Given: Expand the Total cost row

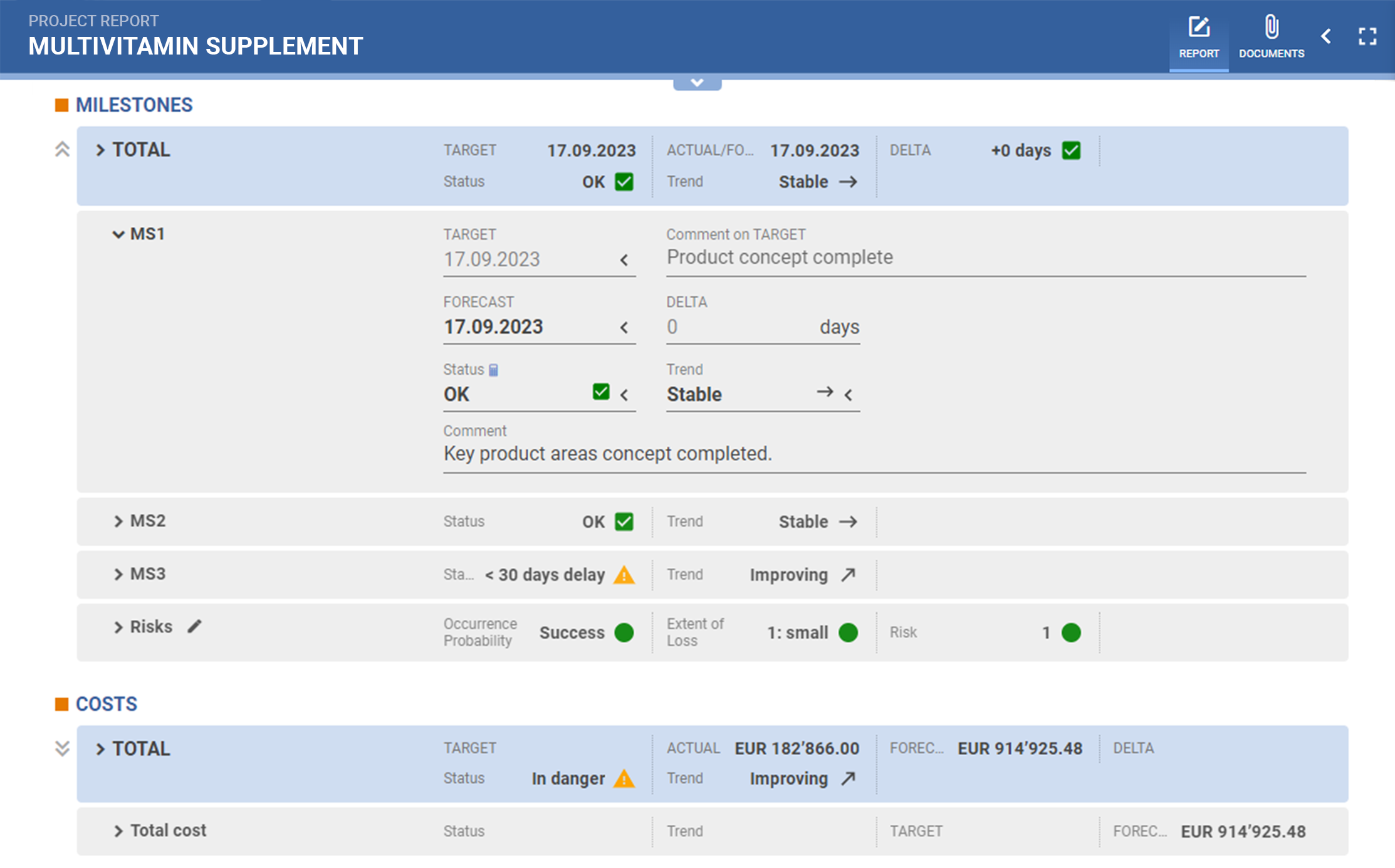Looking at the screenshot, I should pos(118,831).
